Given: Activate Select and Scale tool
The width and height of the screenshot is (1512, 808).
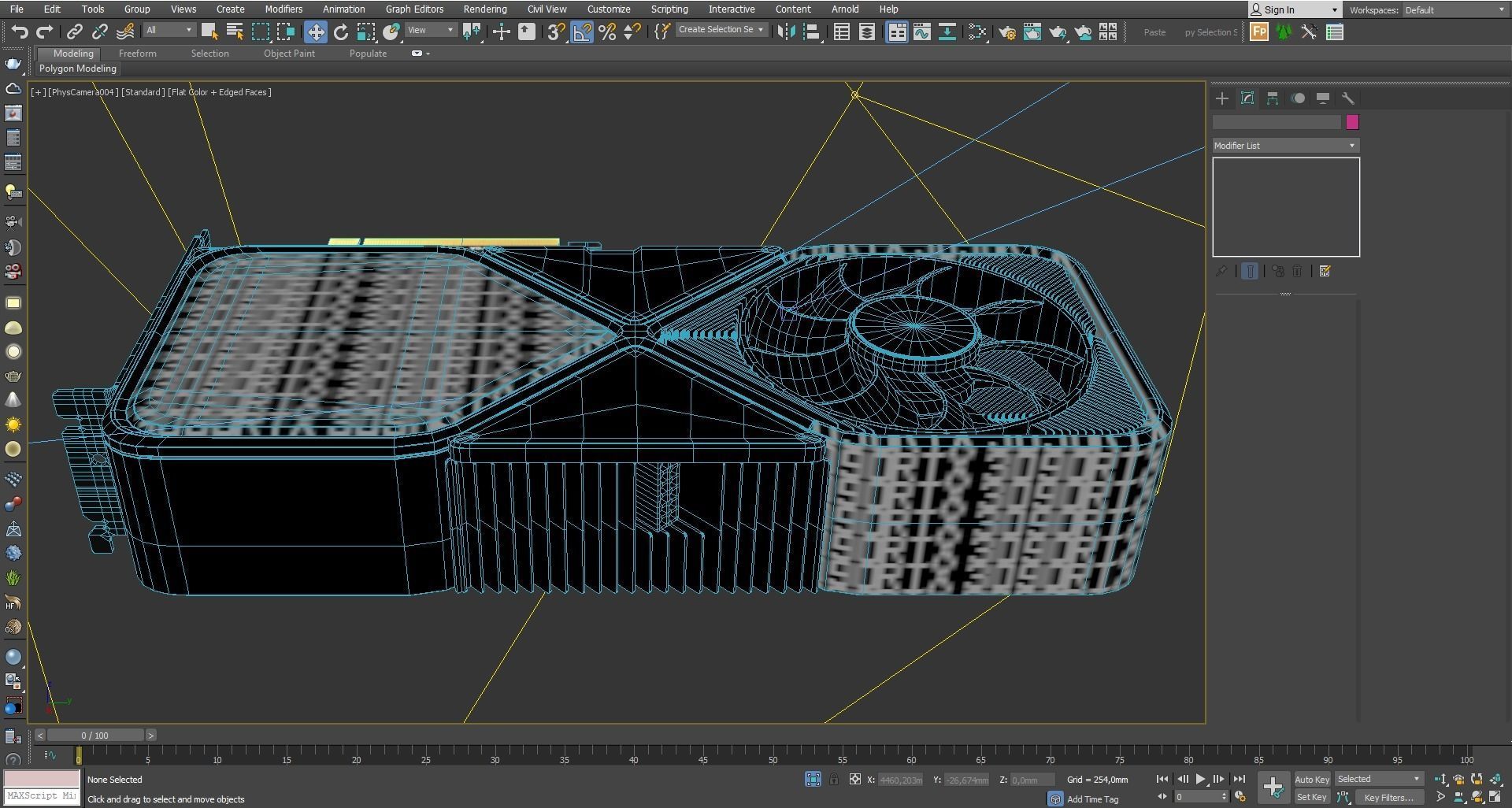Looking at the screenshot, I should [x=366, y=32].
